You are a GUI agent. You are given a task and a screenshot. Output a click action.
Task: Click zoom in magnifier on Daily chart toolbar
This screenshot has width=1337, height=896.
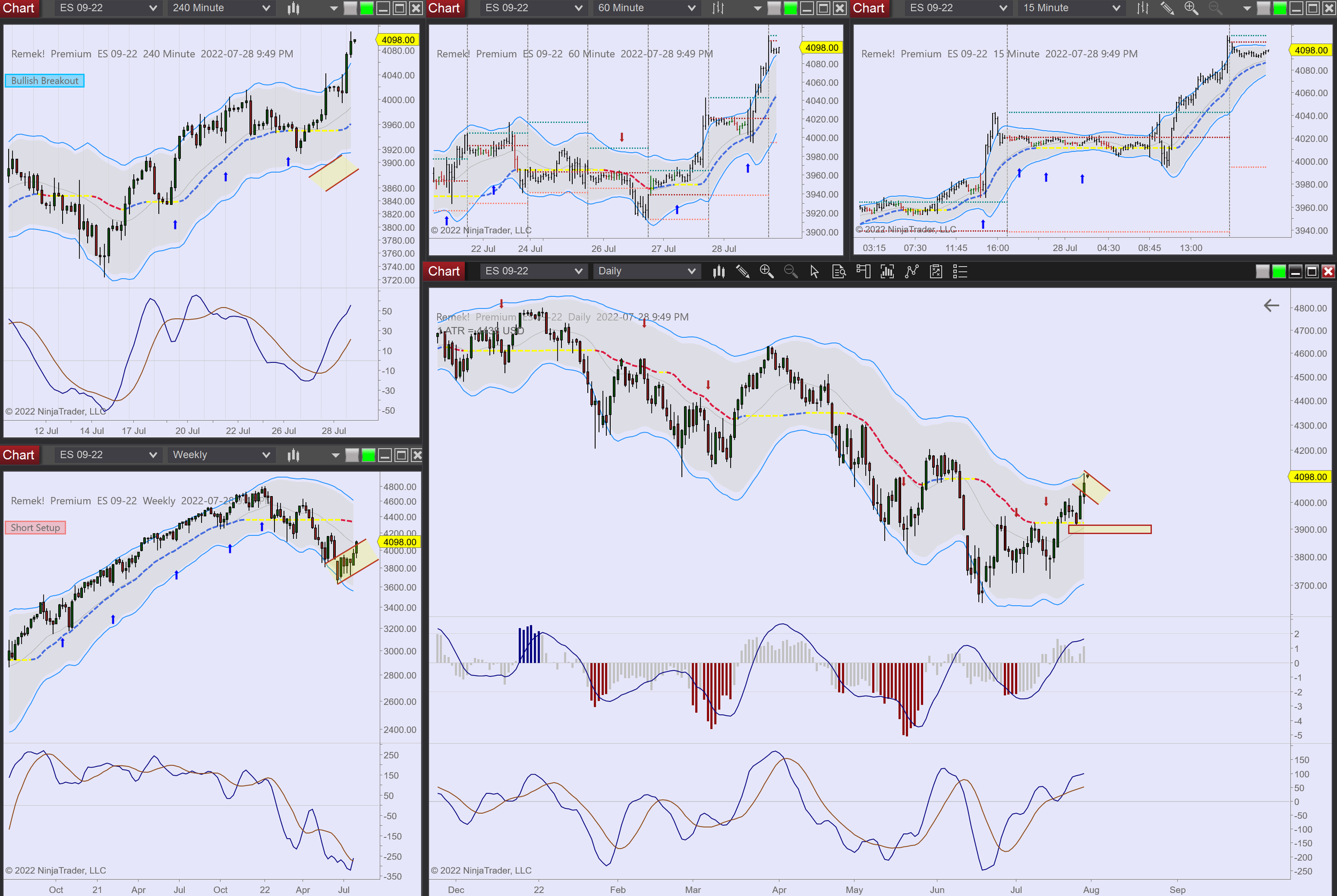click(766, 272)
